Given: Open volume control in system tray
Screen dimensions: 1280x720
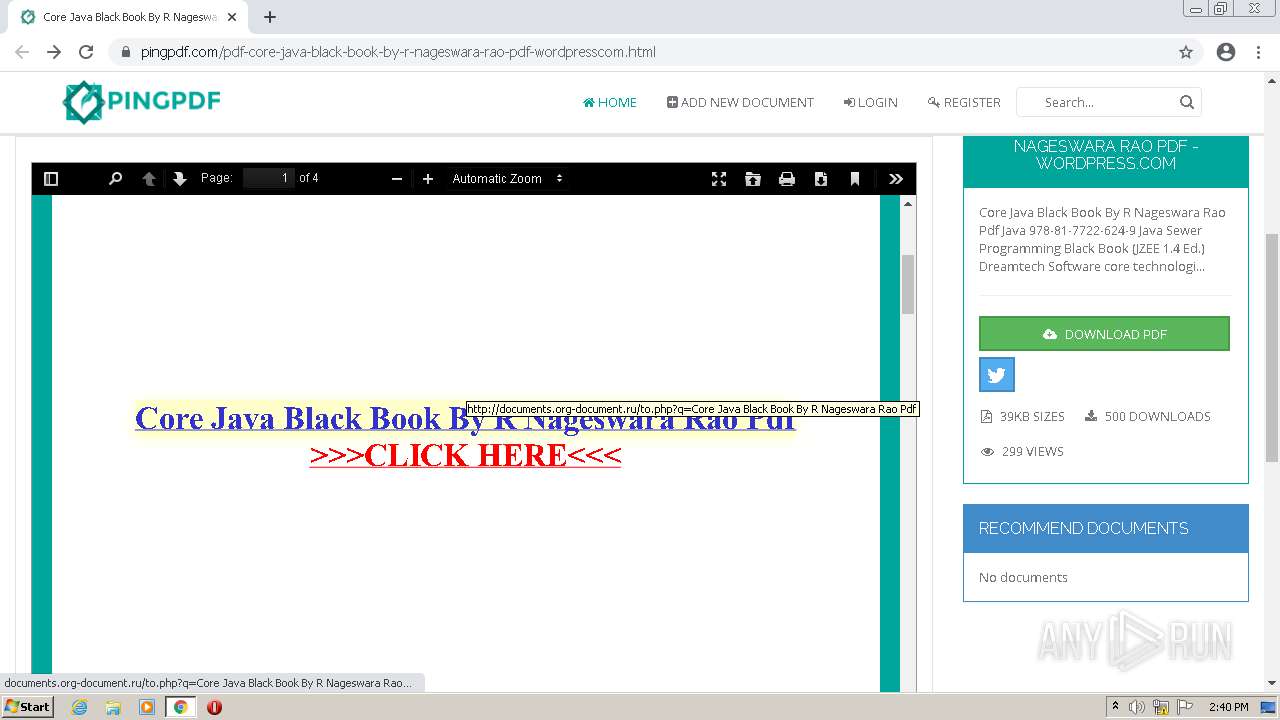Looking at the screenshot, I should click(1137, 707).
